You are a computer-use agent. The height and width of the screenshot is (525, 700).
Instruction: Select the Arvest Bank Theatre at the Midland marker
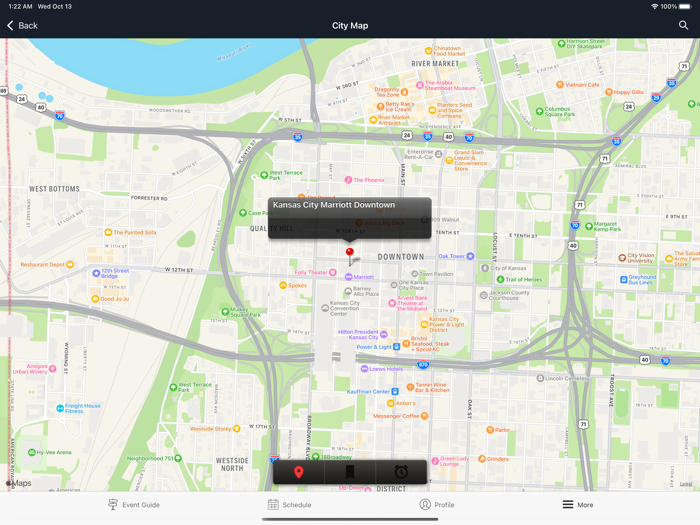392,303
